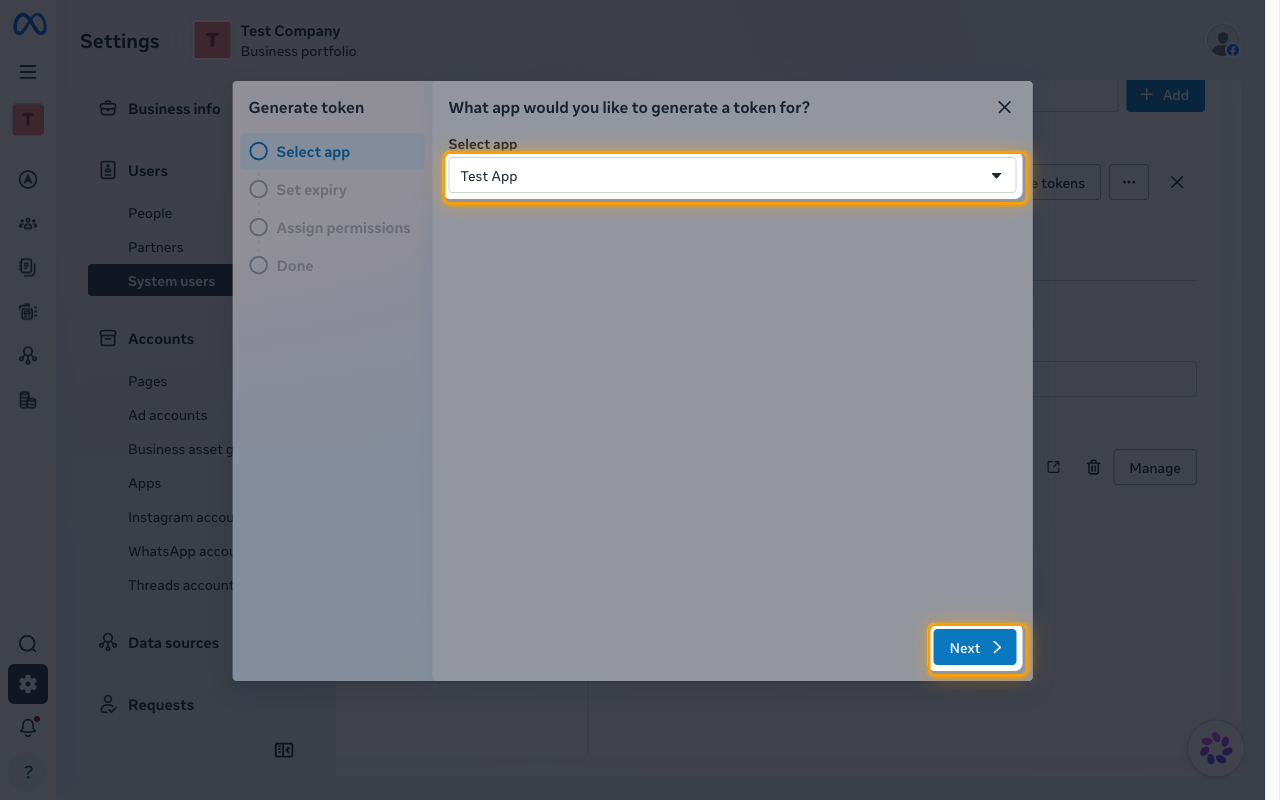Click the X next to more options
Screen dimensions: 1280x800
click(1177, 182)
